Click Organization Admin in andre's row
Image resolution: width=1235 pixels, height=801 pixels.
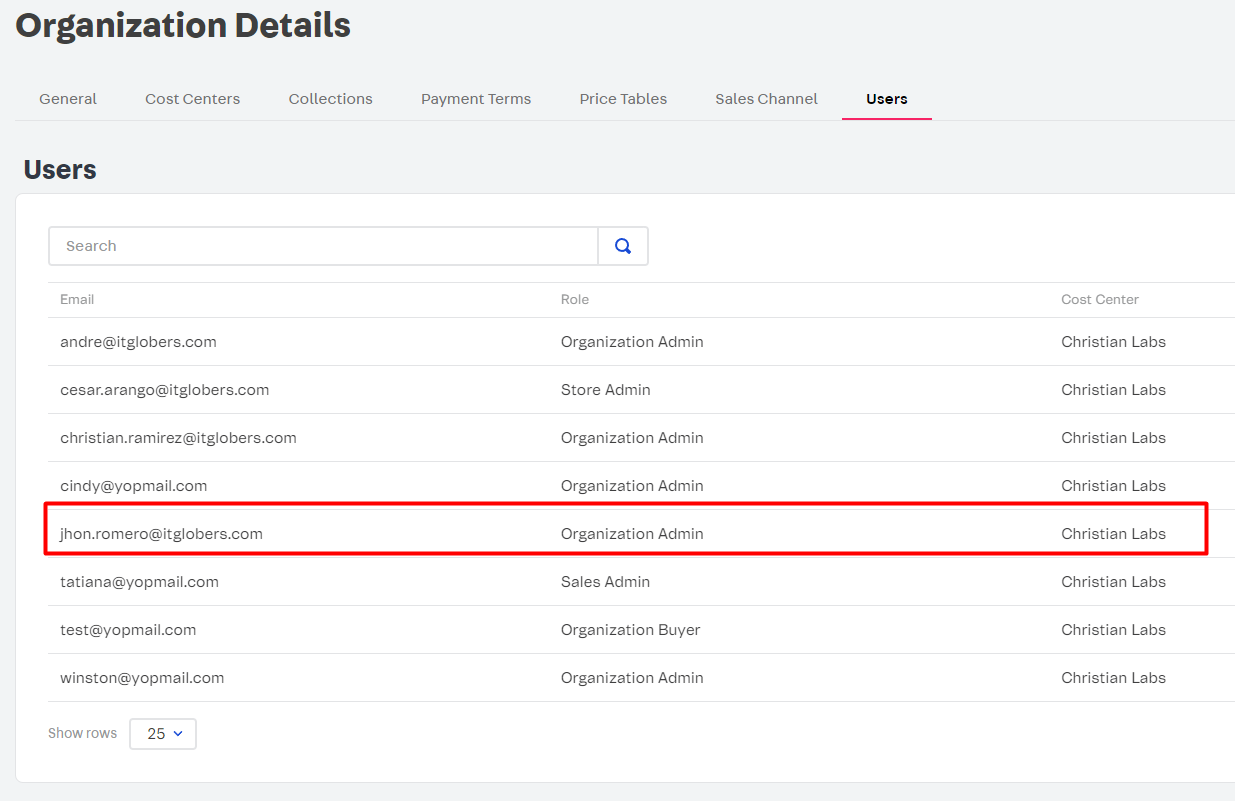[632, 342]
